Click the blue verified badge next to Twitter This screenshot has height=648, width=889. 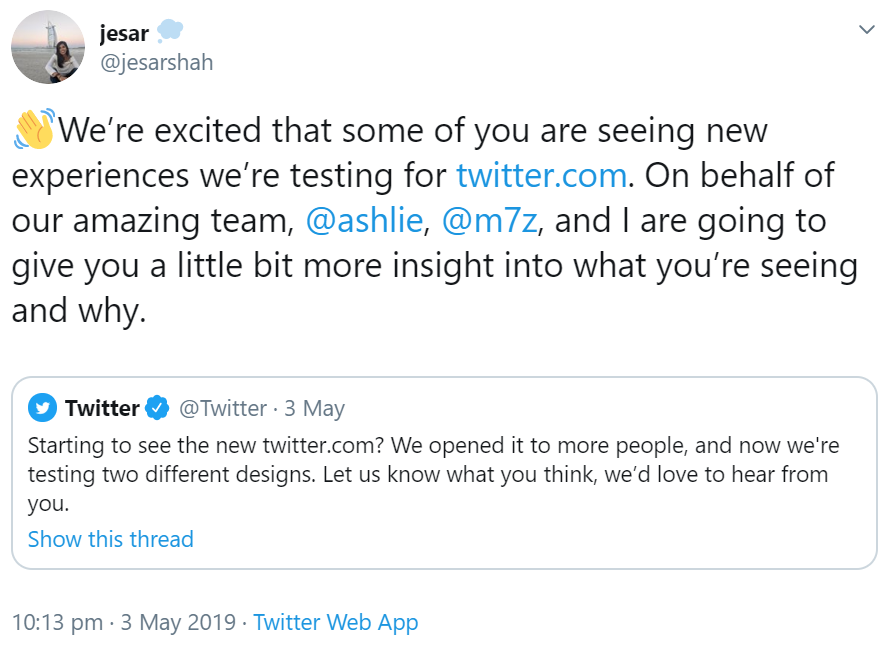coord(157,408)
